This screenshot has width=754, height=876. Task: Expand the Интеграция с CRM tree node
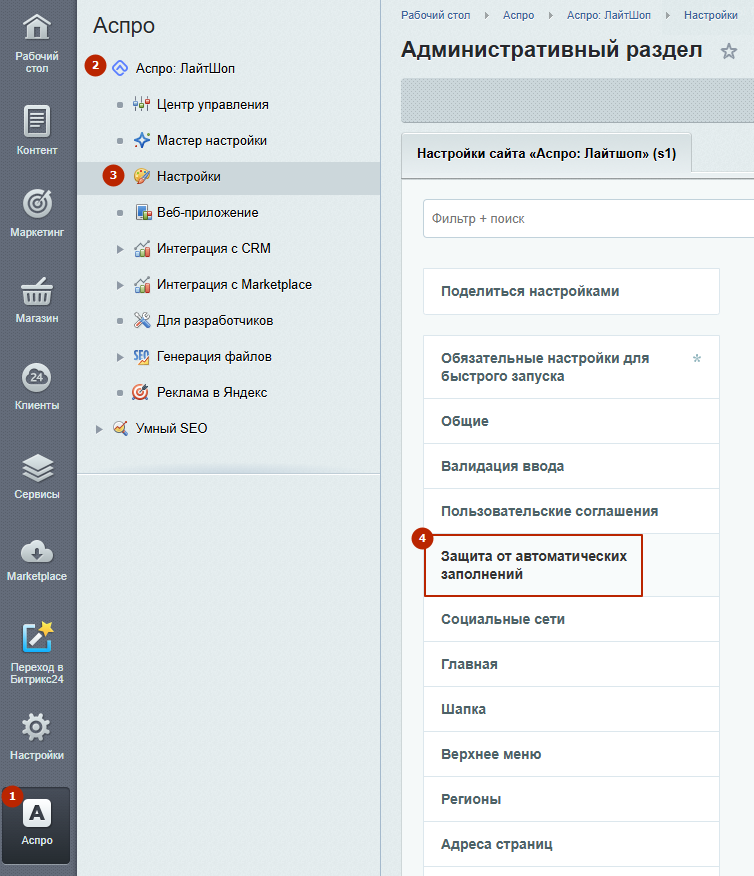coord(120,249)
